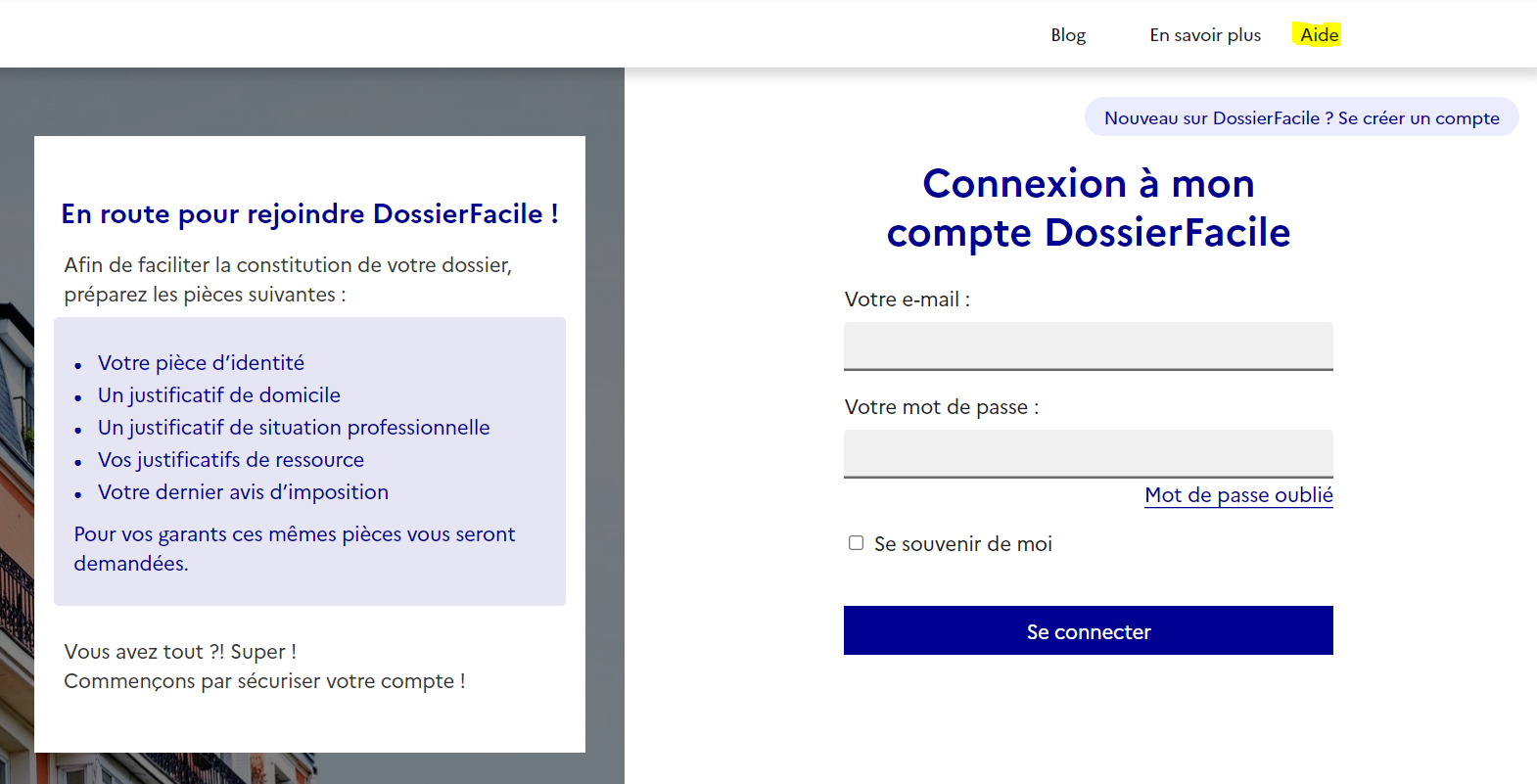Click Afin de faciliter la constitution paragraph
Viewport: 1537px width, 784px height.
click(x=289, y=280)
